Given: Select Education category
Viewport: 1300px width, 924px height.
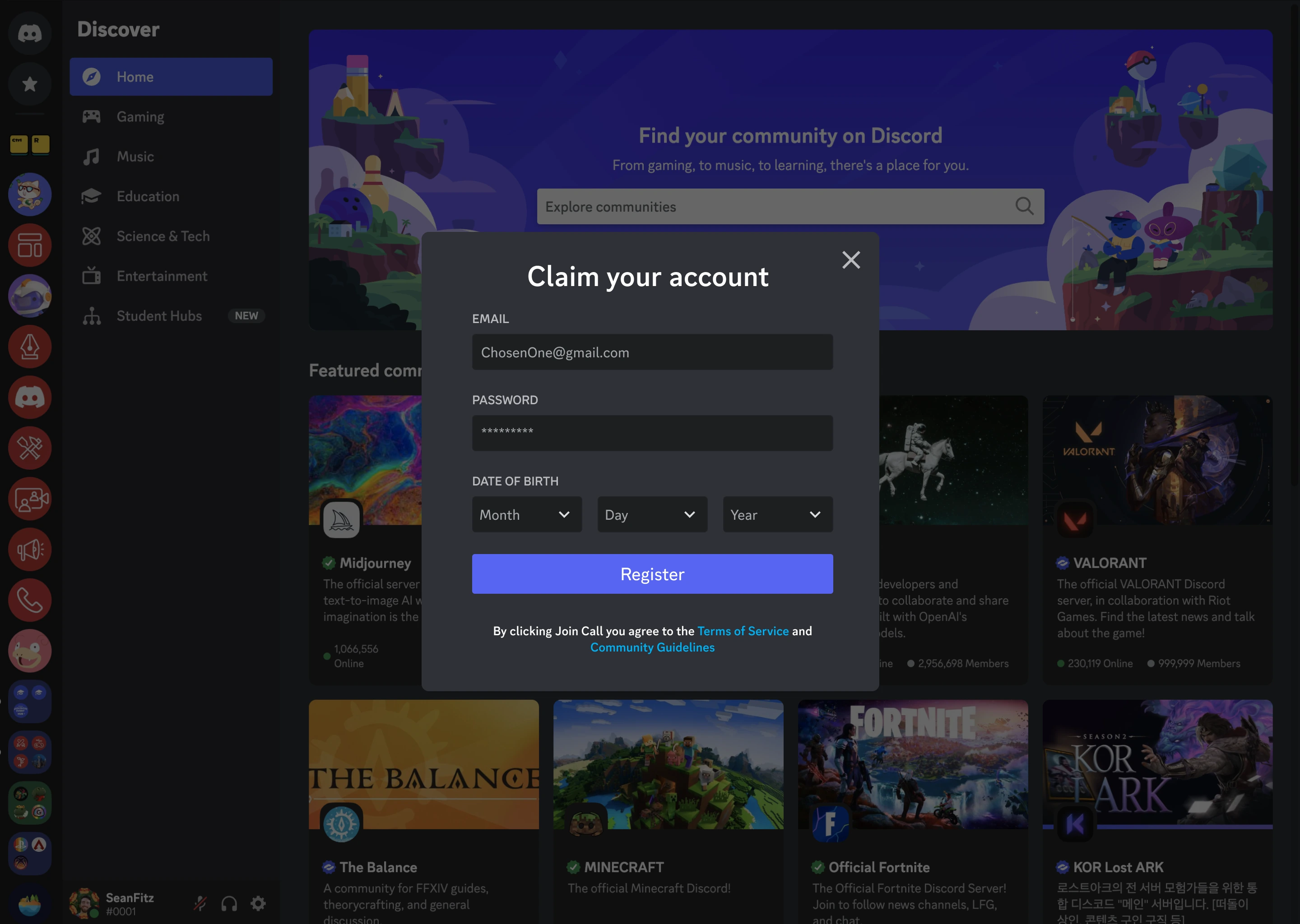Looking at the screenshot, I should click(171, 196).
